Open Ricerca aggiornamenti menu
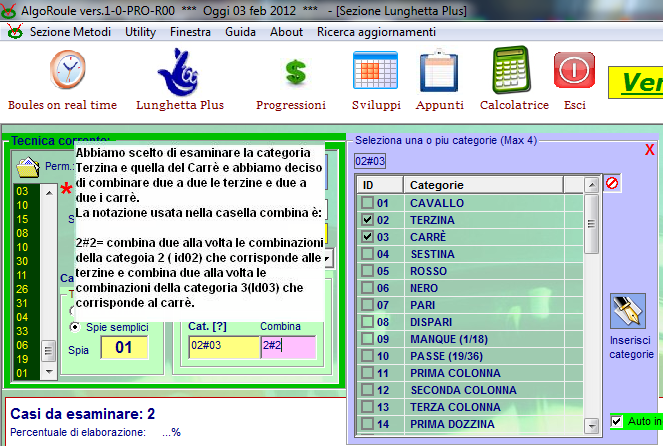Screen dimensions: 663x446 [376, 32]
